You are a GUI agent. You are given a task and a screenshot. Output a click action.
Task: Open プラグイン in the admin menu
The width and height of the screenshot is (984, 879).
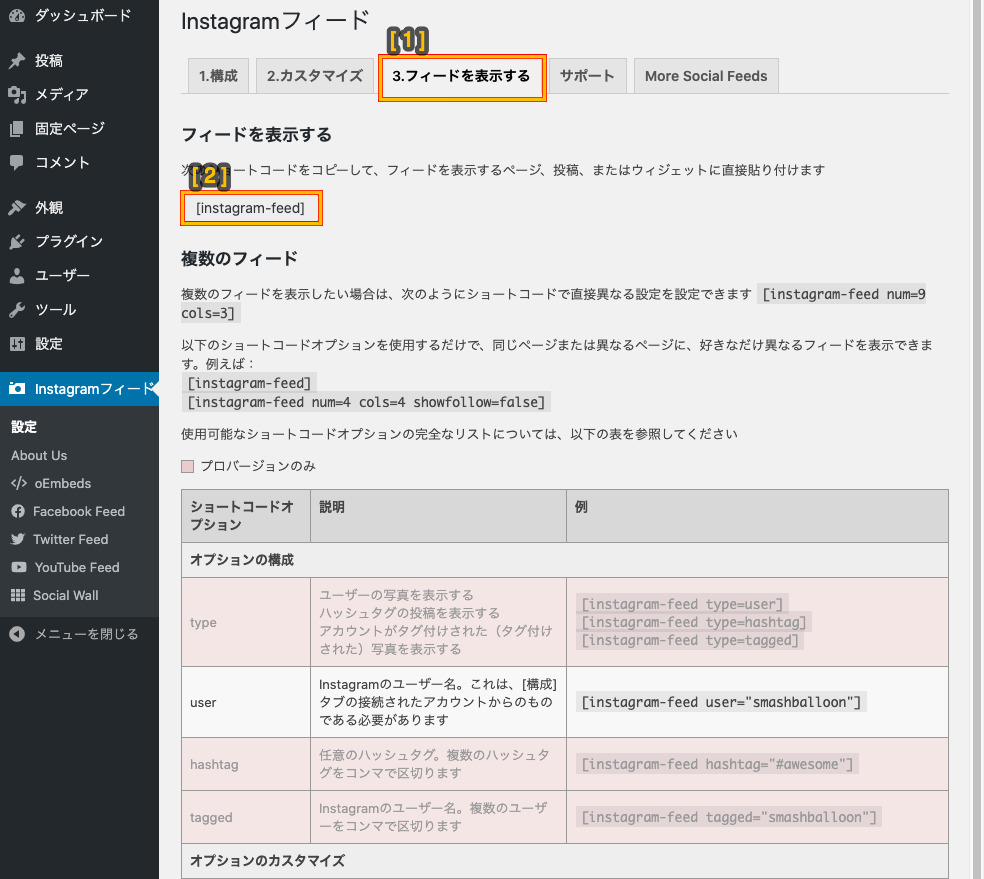[79, 242]
